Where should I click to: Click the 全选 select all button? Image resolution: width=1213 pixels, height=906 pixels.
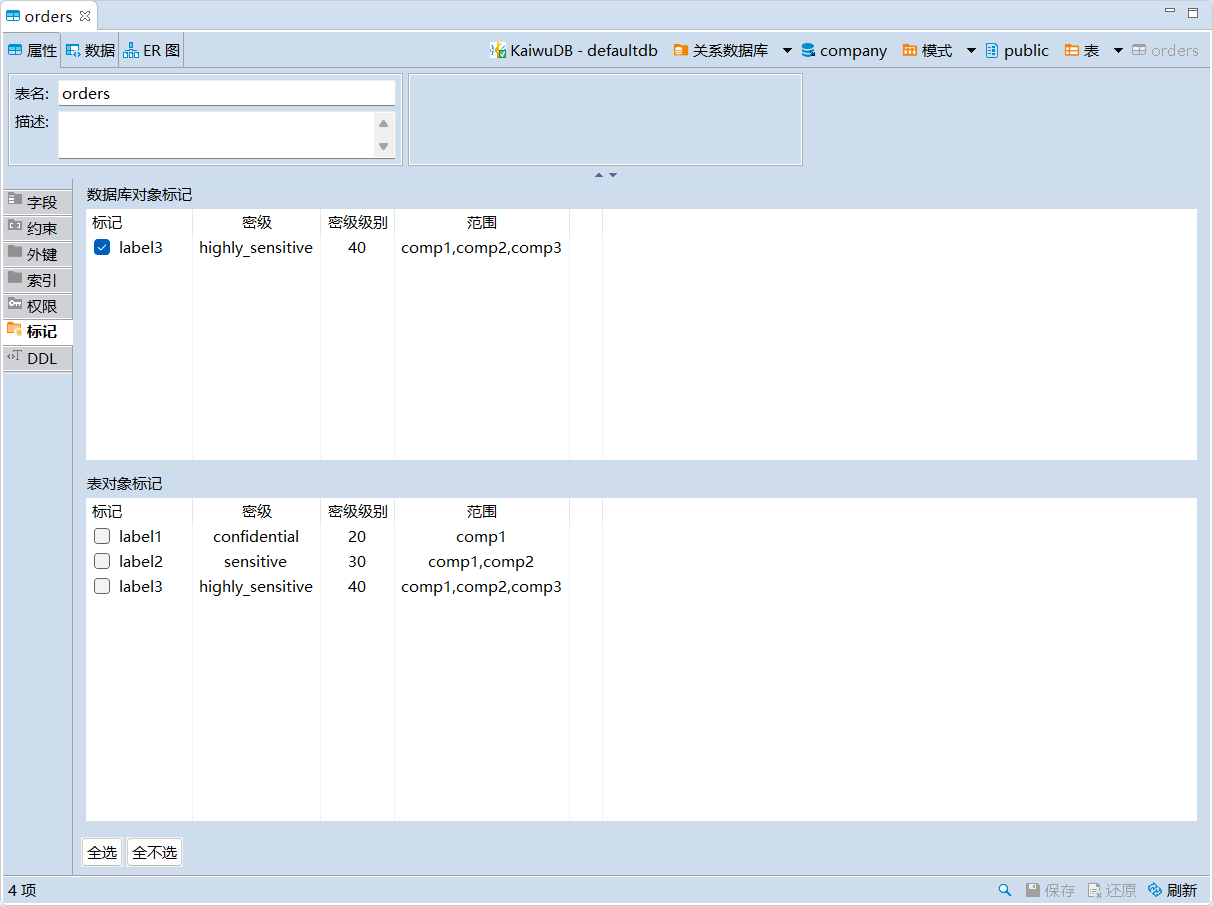coord(102,853)
